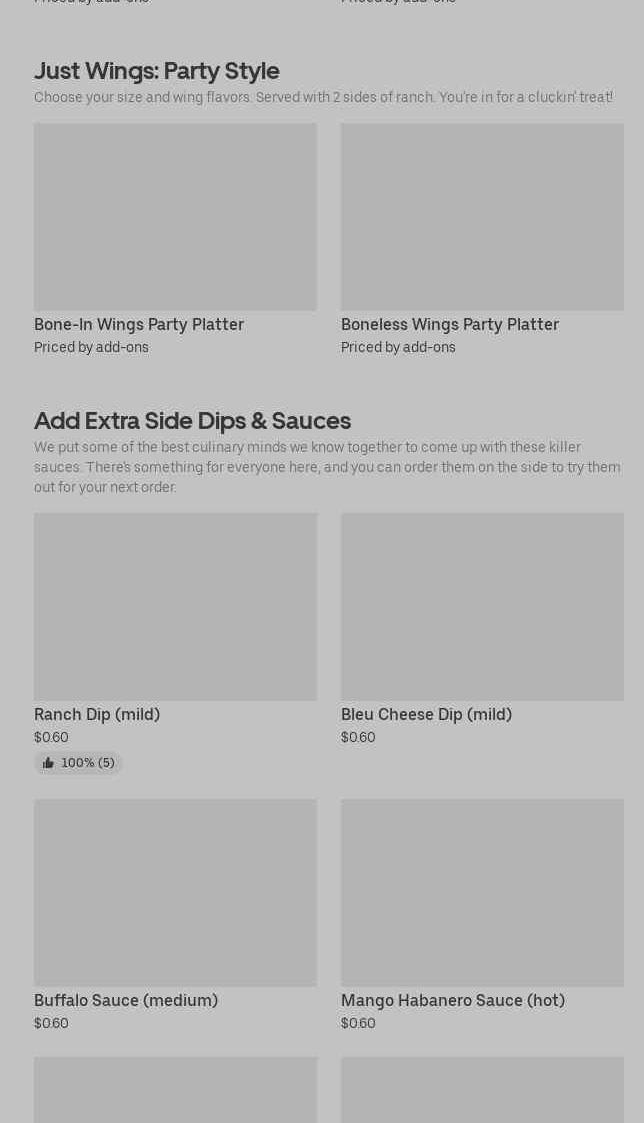Click the $0.60 price under Bleu Cheese Dip

tap(357, 737)
